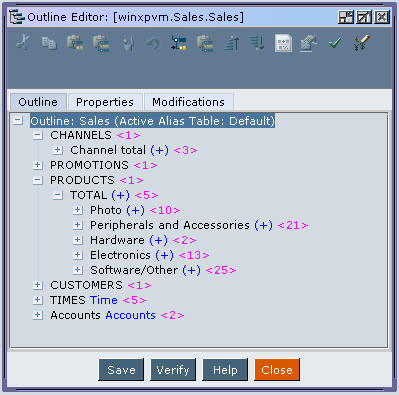Expand the TIMES Time dimension
The image size is (399, 395).
click(38, 300)
